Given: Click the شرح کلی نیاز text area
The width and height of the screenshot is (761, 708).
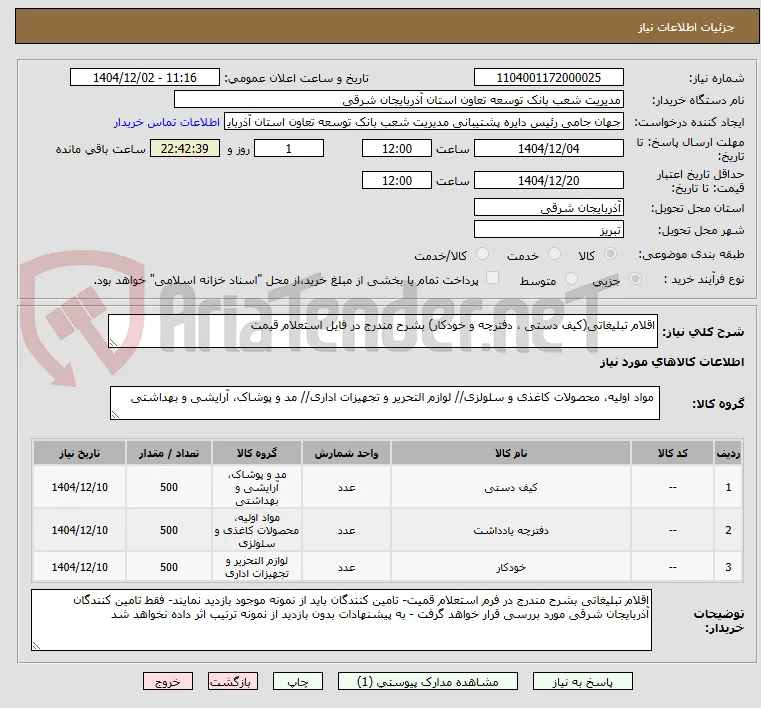Looking at the screenshot, I should point(382,331).
